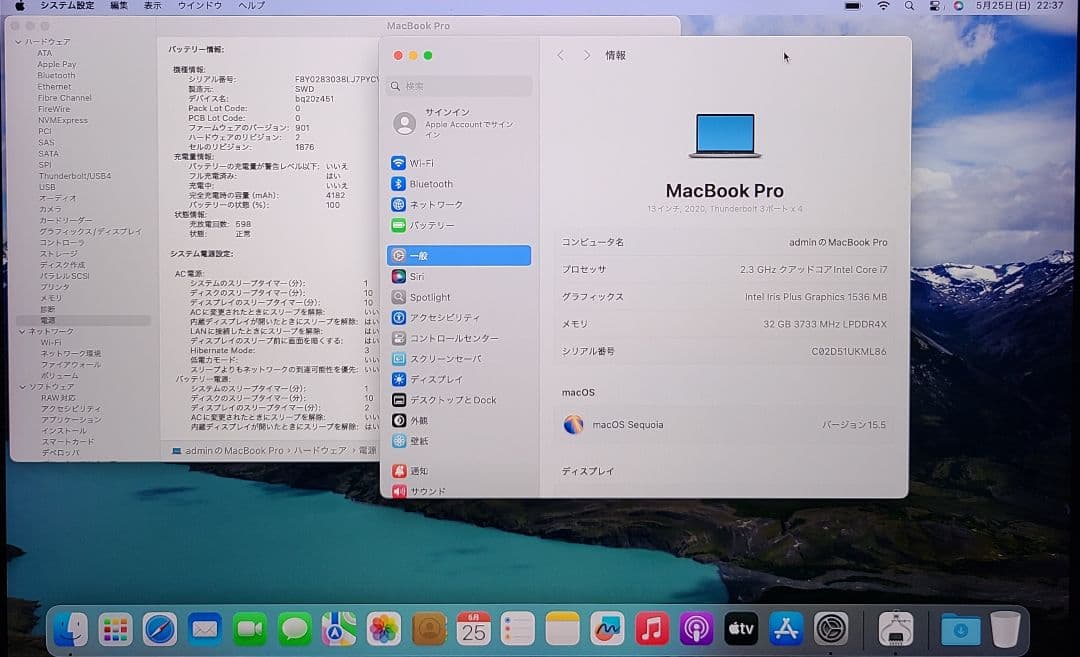Select ネットワーク in System Settings sidebar
Viewport: 1080px width, 657px height.
[x=459, y=205]
